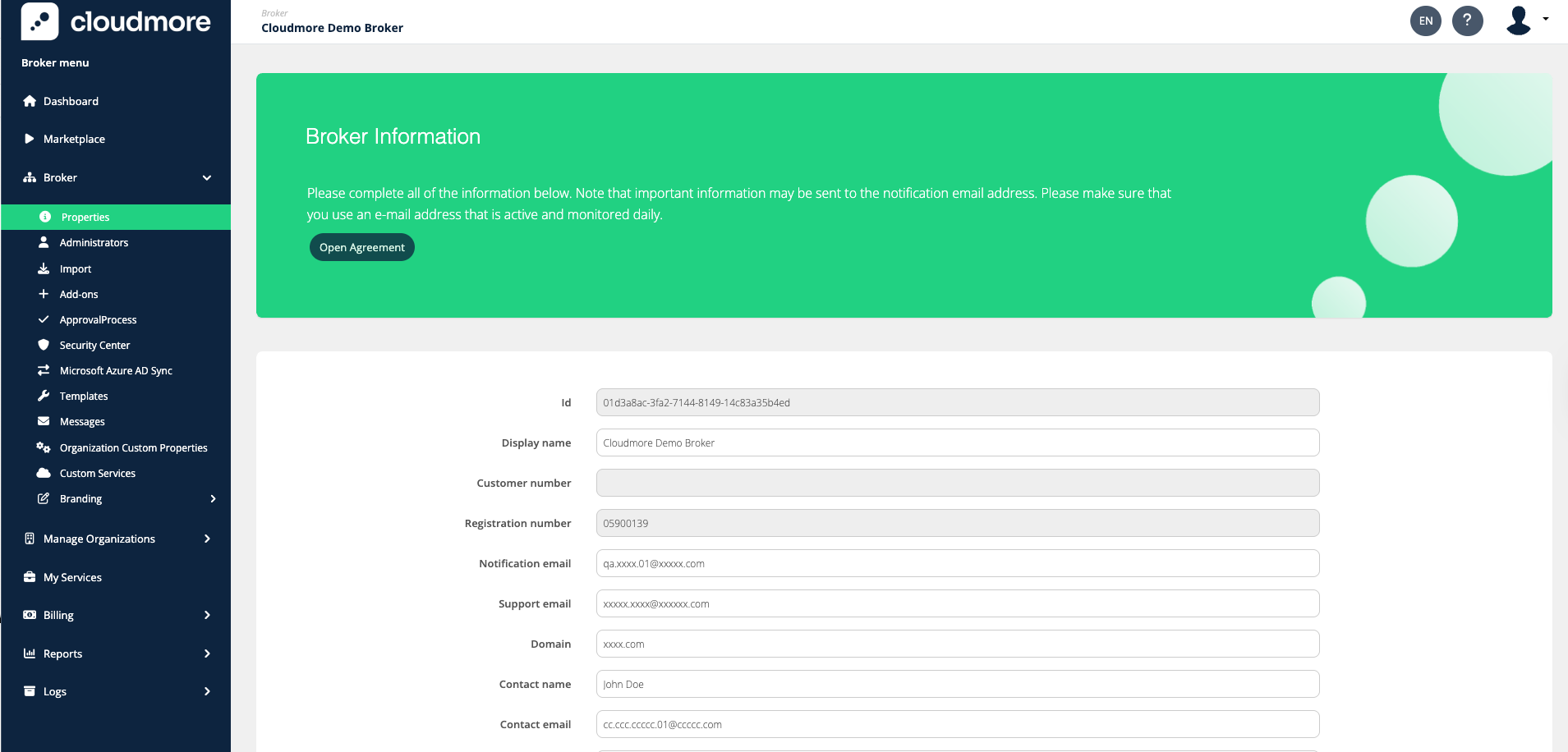Collapse the Broker menu section chevron
Viewport: 1568px width, 752px height.
click(207, 177)
